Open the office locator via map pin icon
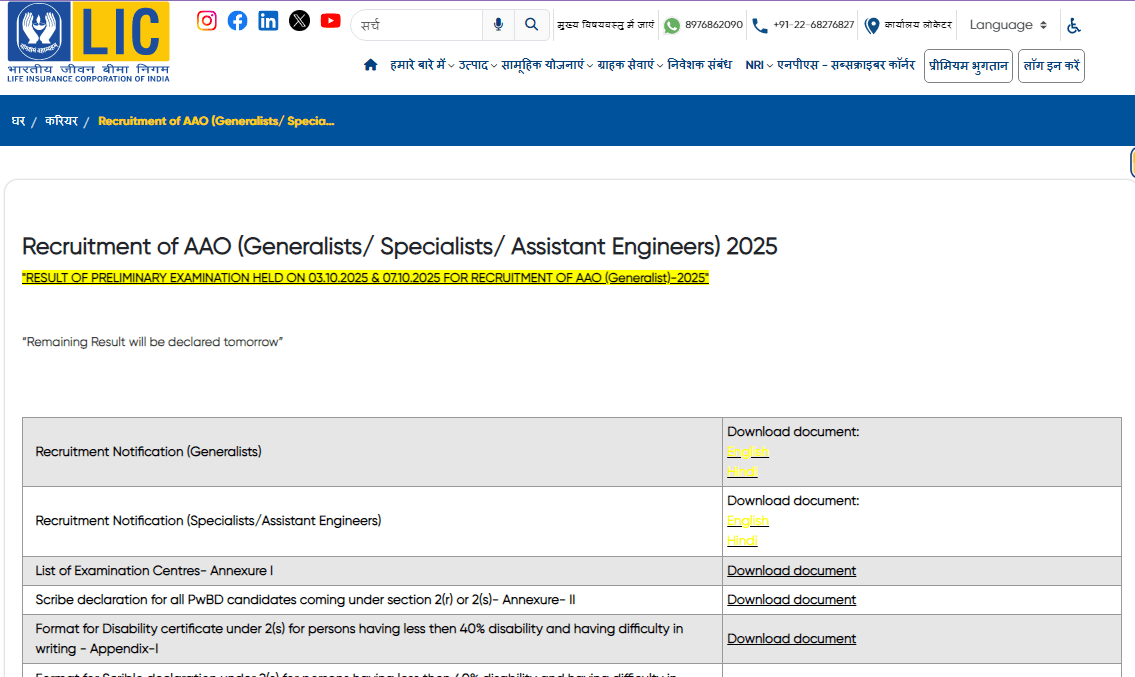Screen dimensions: 1135x677 pos(873,24)
